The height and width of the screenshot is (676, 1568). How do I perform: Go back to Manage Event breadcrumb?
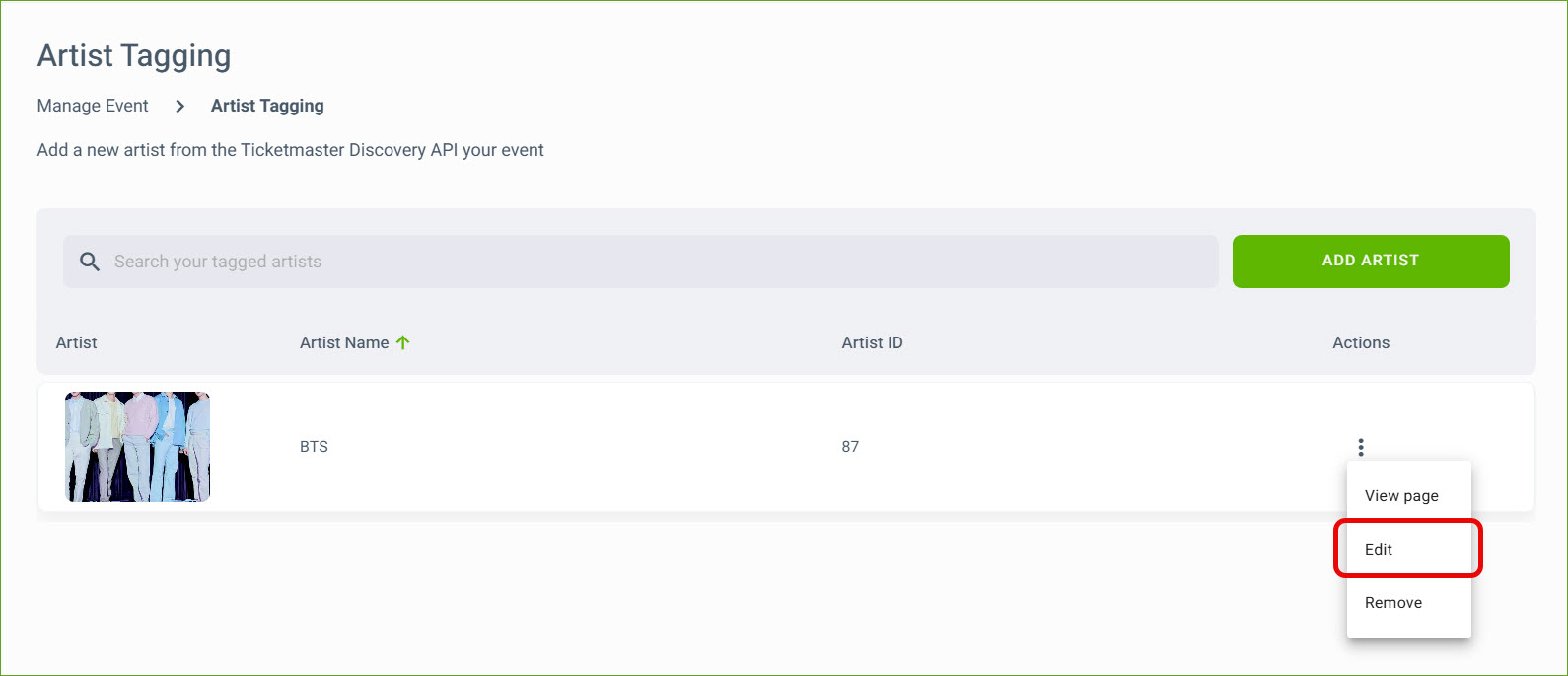point(93,106)
